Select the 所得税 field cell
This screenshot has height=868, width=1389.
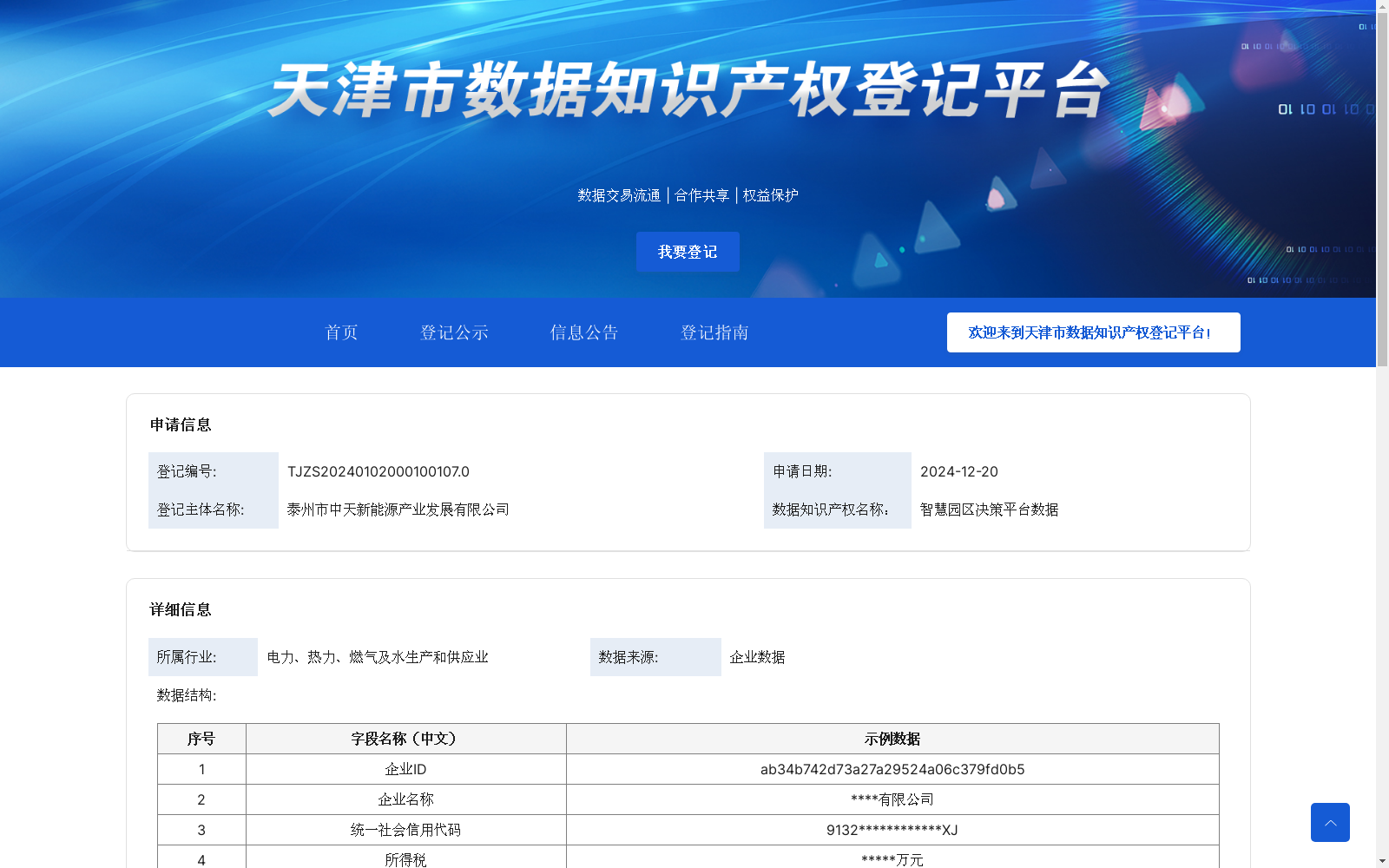pos(406,858)
